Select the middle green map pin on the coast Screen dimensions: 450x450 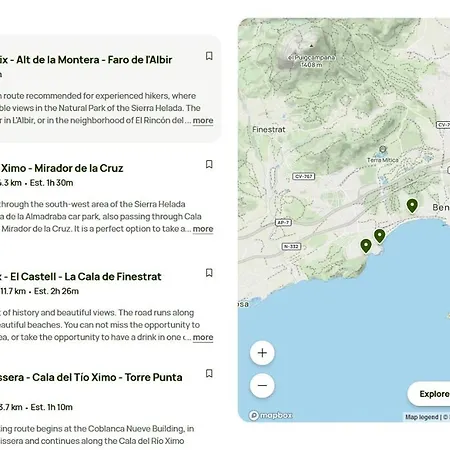click(379, 236)
